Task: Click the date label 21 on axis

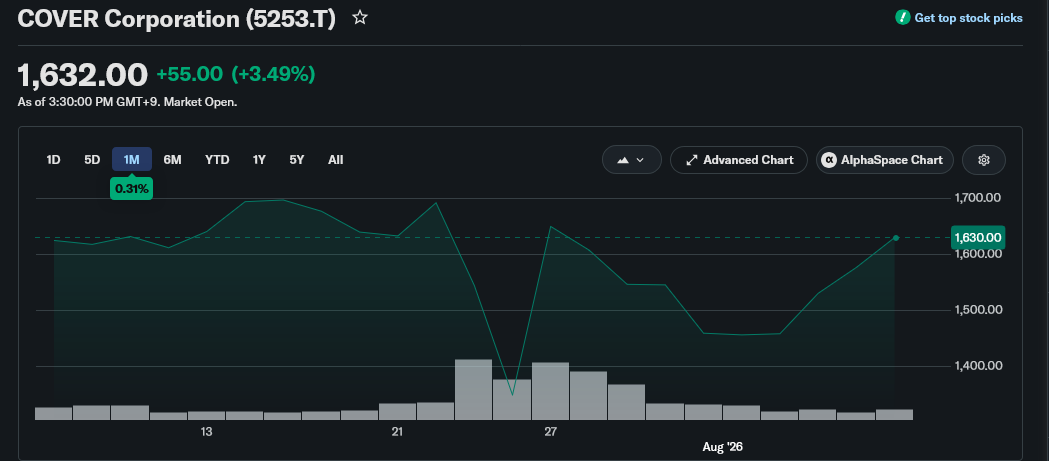Action: point(397,432)
